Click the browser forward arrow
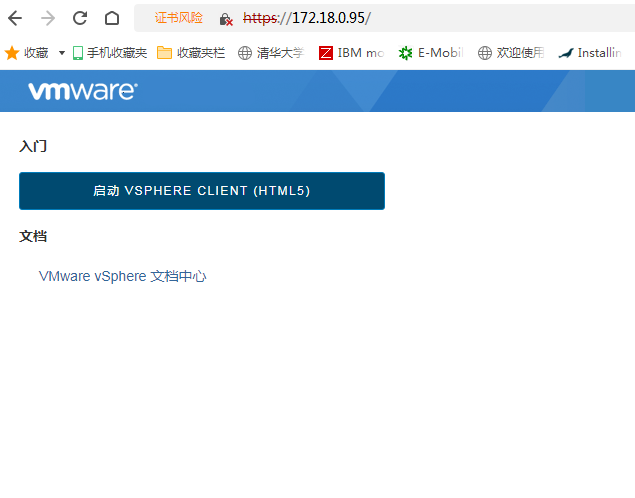 (48, 18)
